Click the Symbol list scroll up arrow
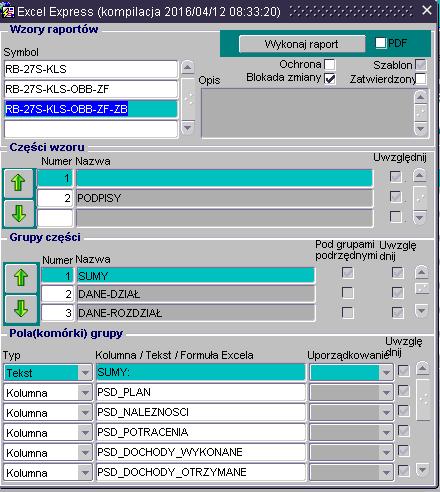Image resolution: width=440 pixels, height=492 pixels. [188, 68]
